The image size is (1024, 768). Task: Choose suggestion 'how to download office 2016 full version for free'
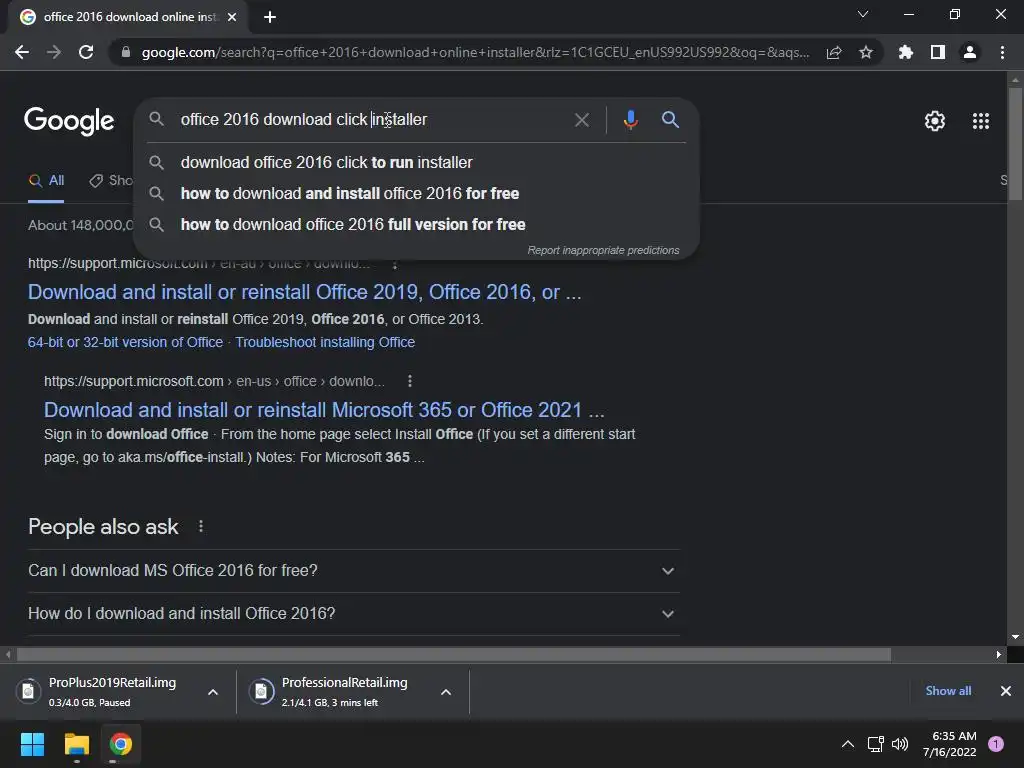pos(416,225)
